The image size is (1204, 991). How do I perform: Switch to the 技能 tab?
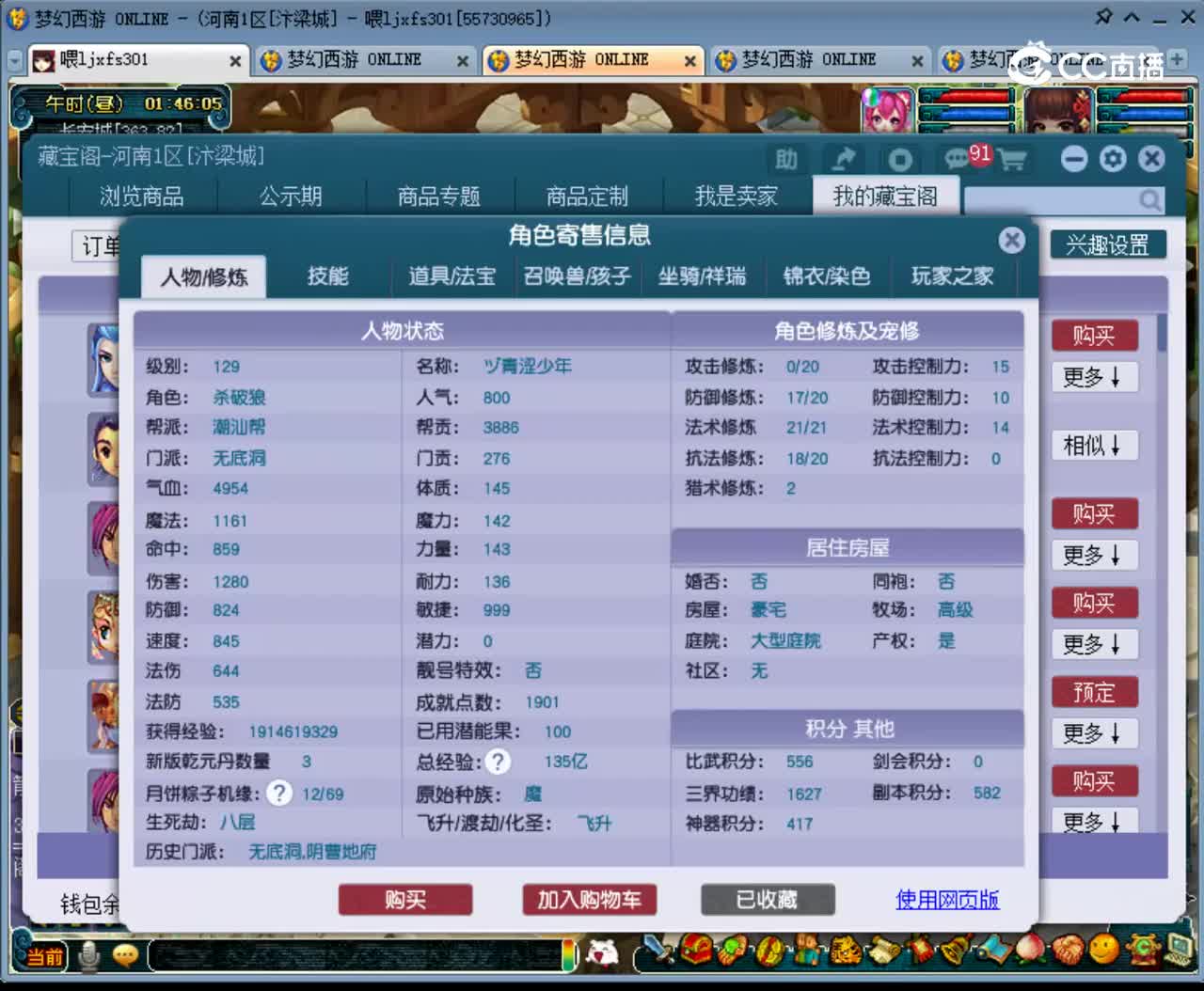point(327,276)
